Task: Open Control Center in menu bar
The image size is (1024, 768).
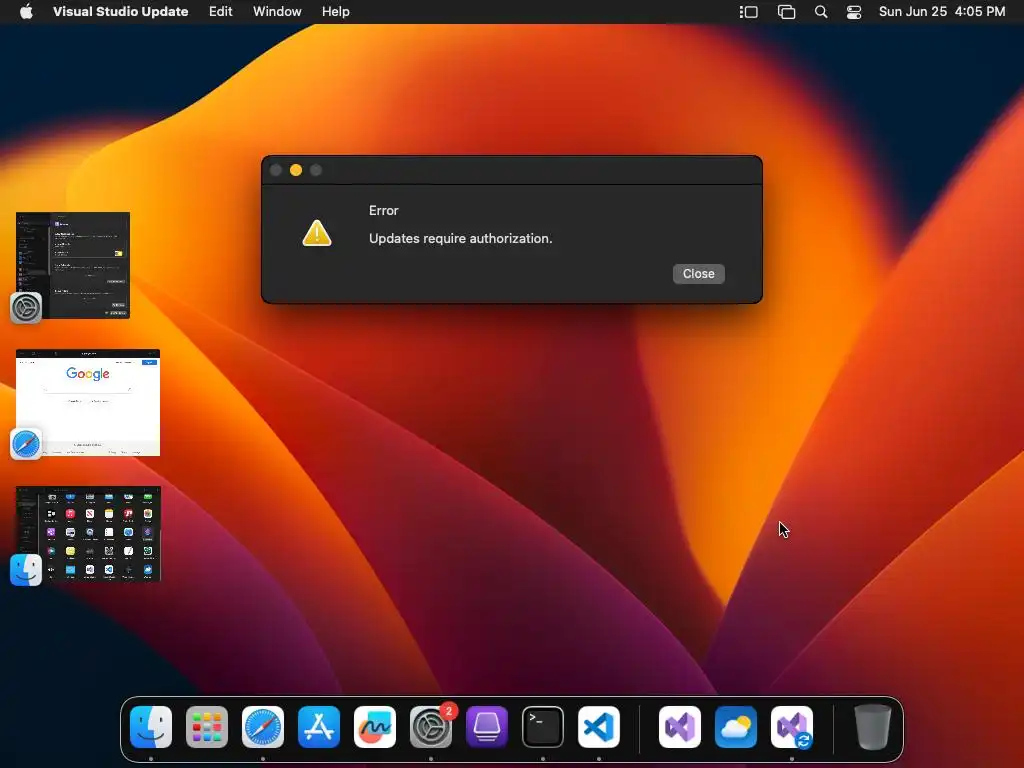Action: click(854, 12)
